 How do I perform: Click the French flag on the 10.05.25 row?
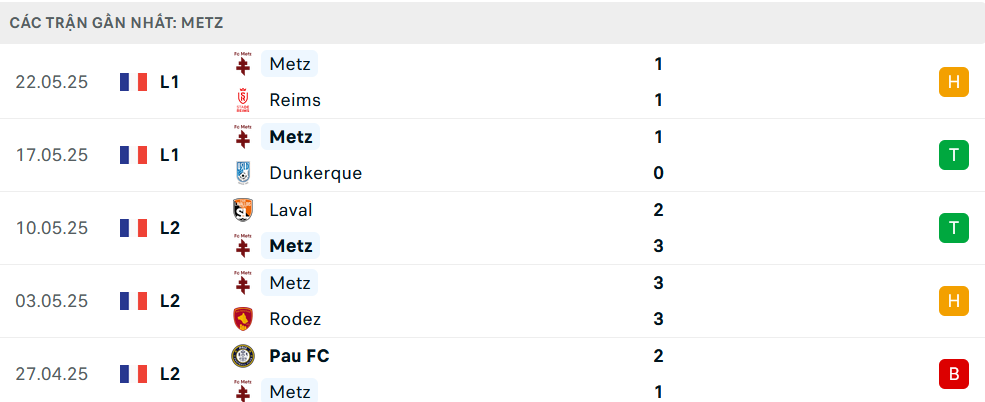[133, 228]
